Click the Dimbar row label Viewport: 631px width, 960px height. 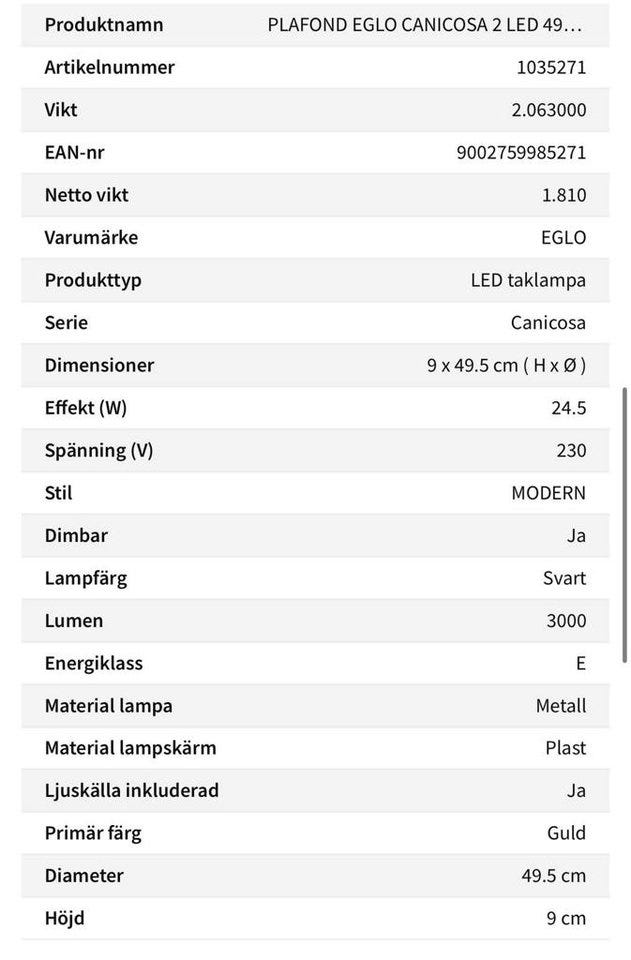76,535
